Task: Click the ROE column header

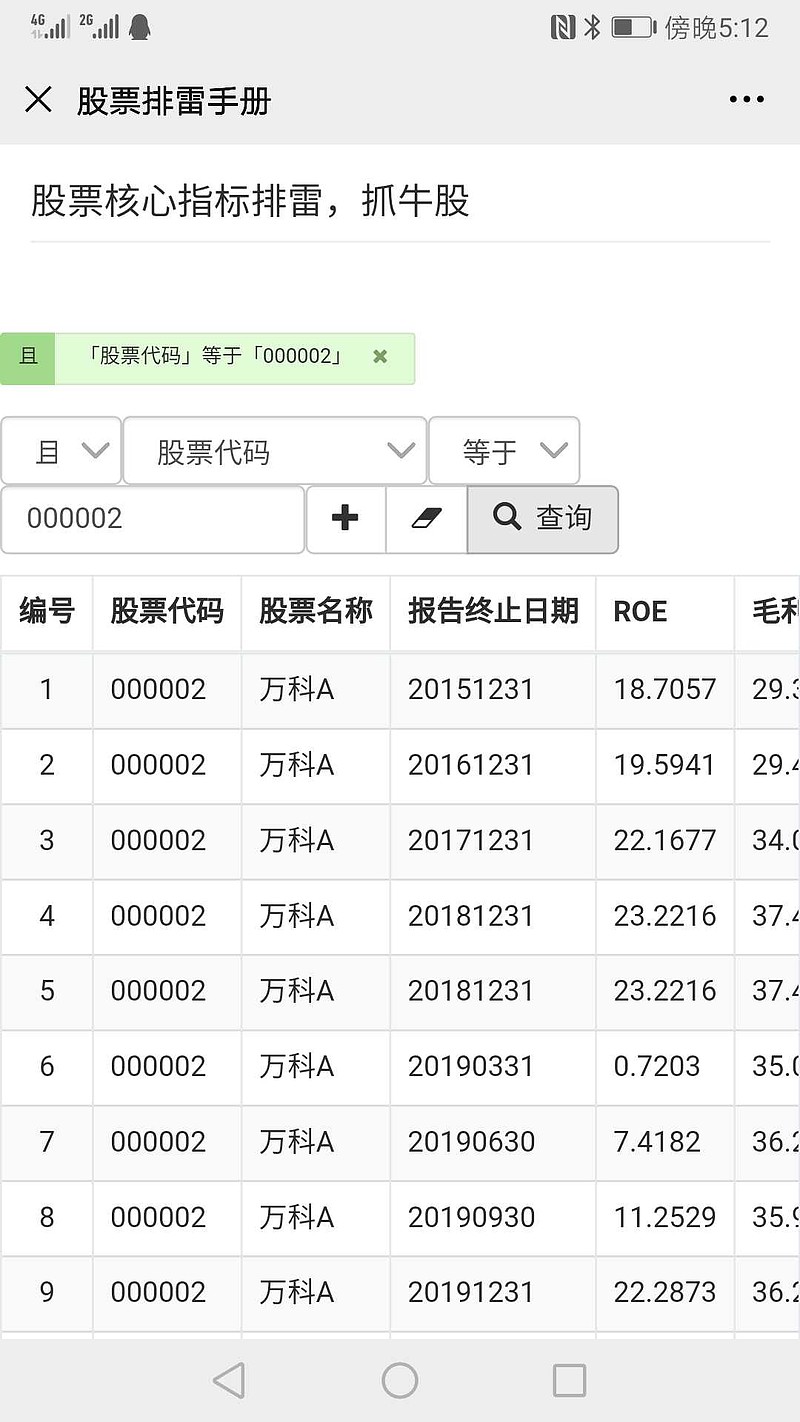Action: (x=665, y=611)
